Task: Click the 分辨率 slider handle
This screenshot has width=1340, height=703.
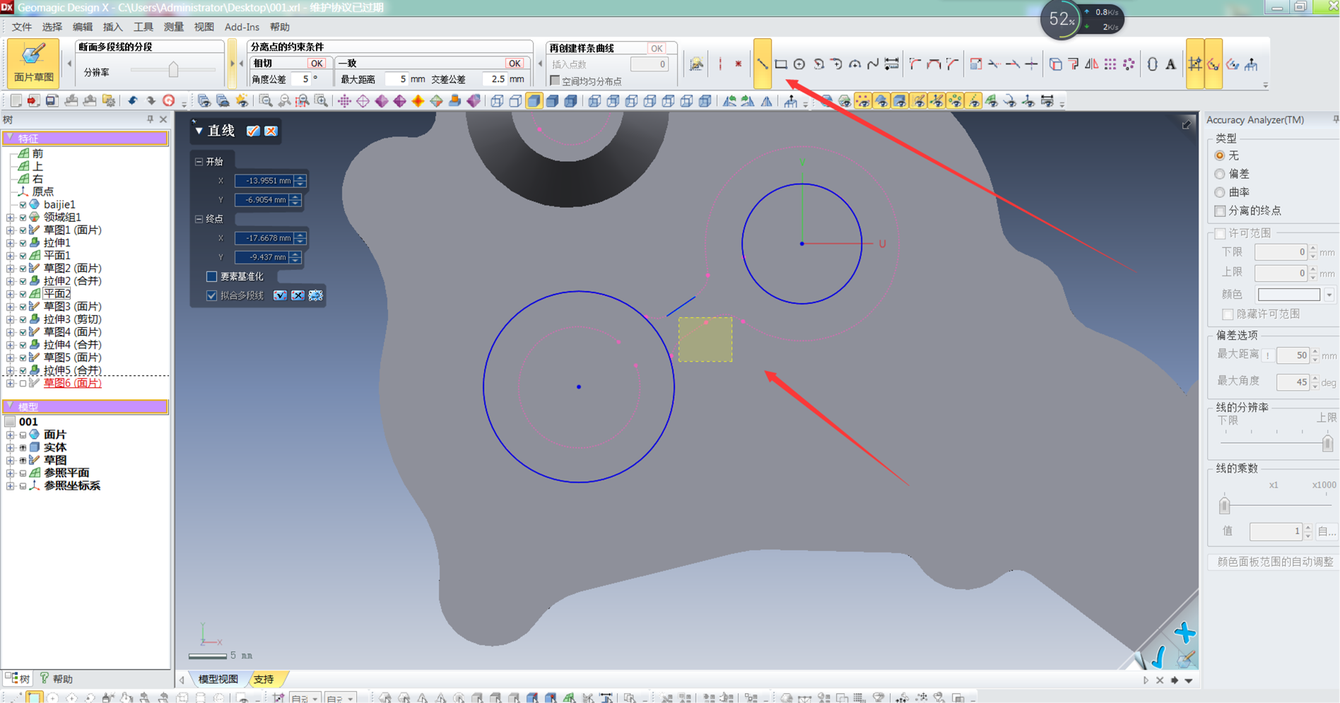Action: point(173,70)
